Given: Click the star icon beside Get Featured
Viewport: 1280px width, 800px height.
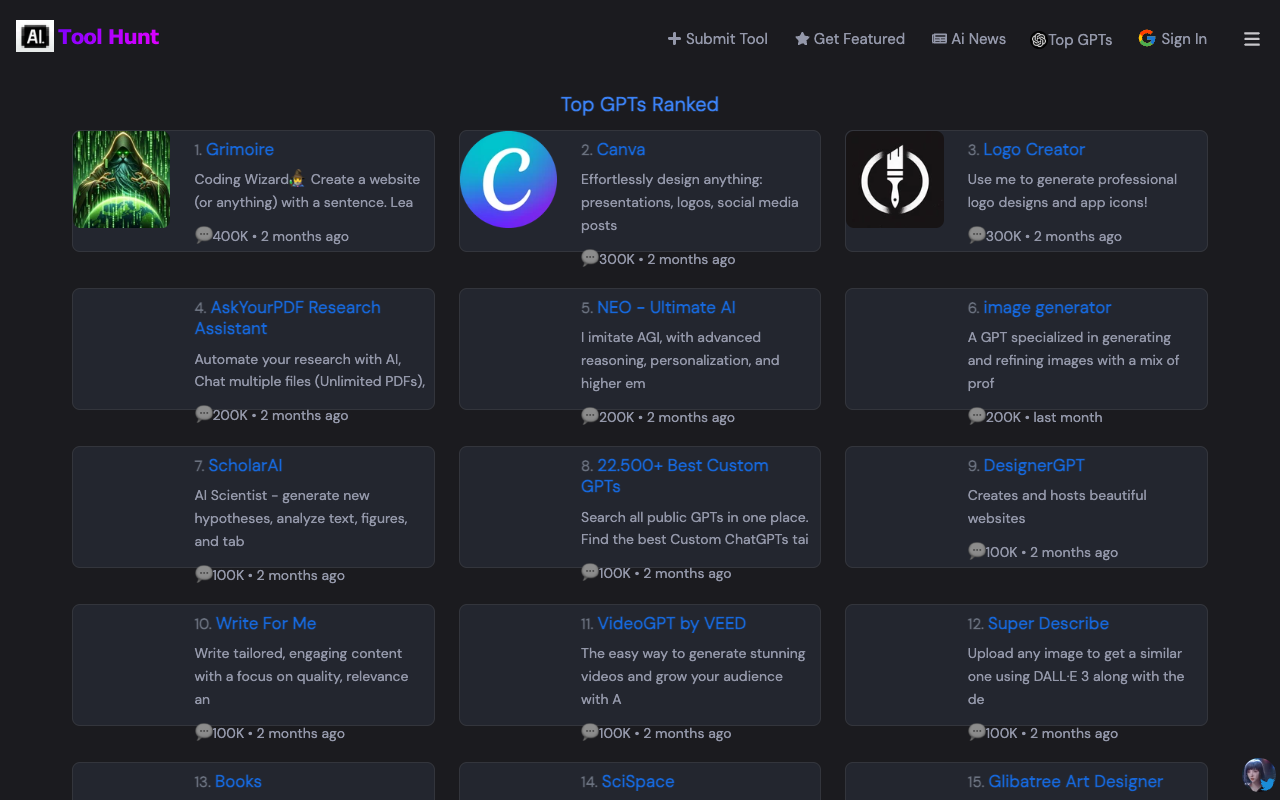Looking at the screenshot, I should (802, 39).
